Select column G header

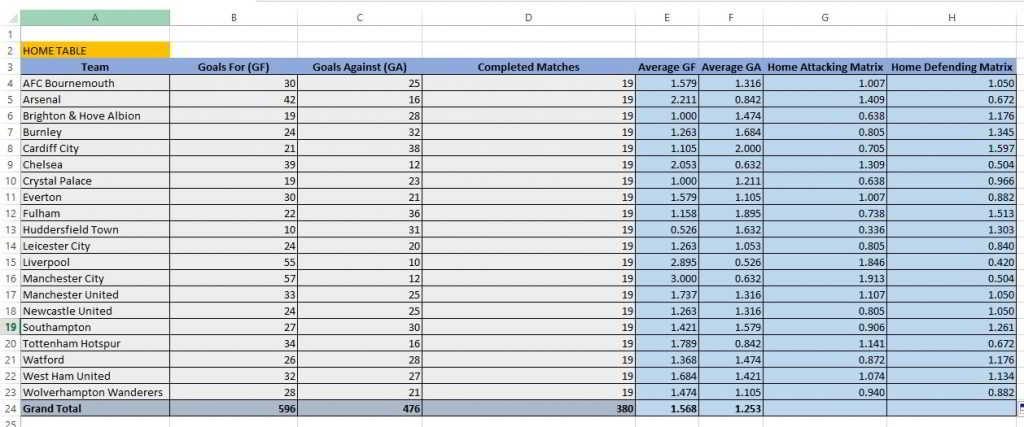pyautogui.click(x=825, y=18)
